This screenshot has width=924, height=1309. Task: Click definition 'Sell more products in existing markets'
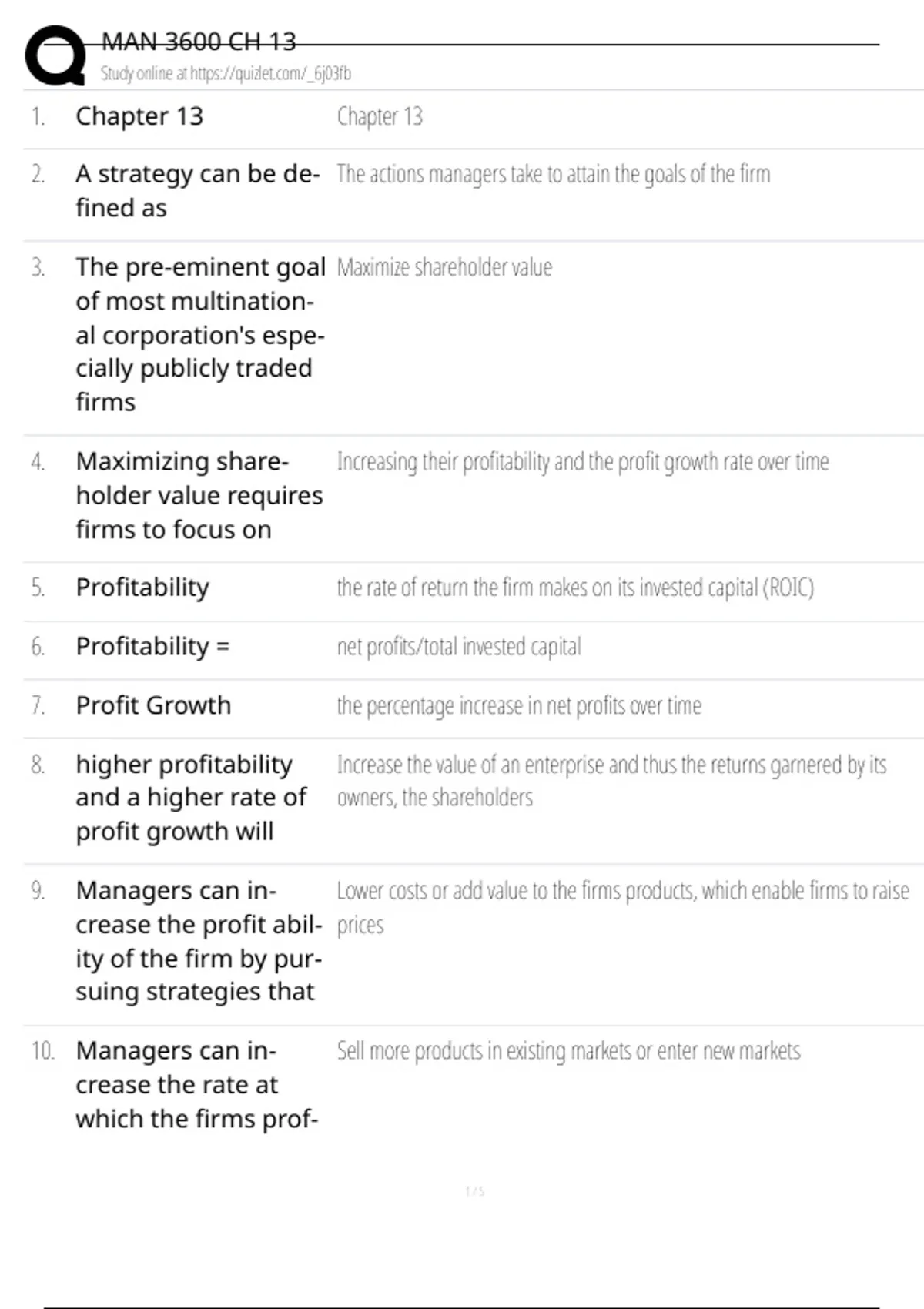(568, 1051)
